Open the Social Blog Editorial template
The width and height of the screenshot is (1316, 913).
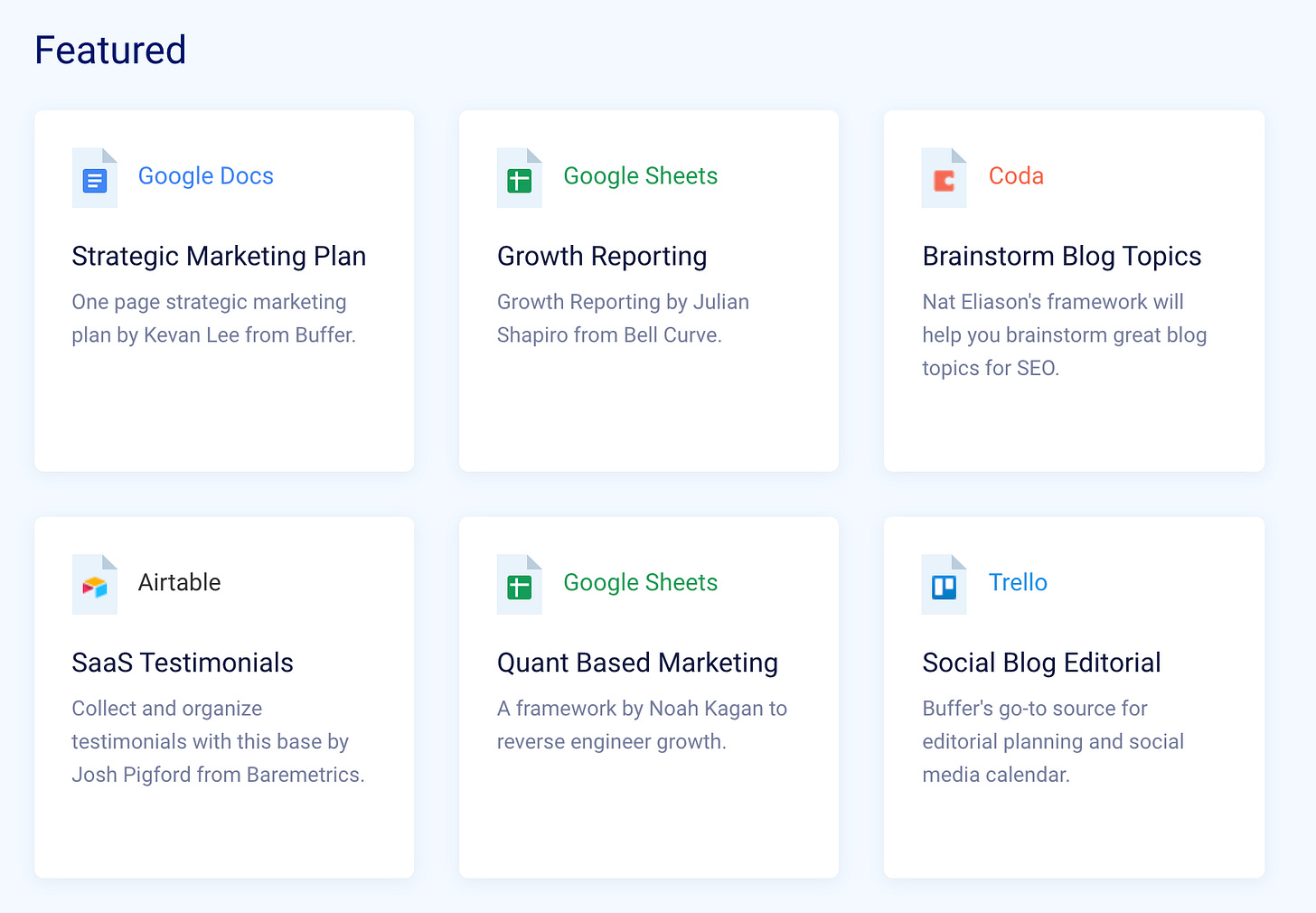(1041, 664)
